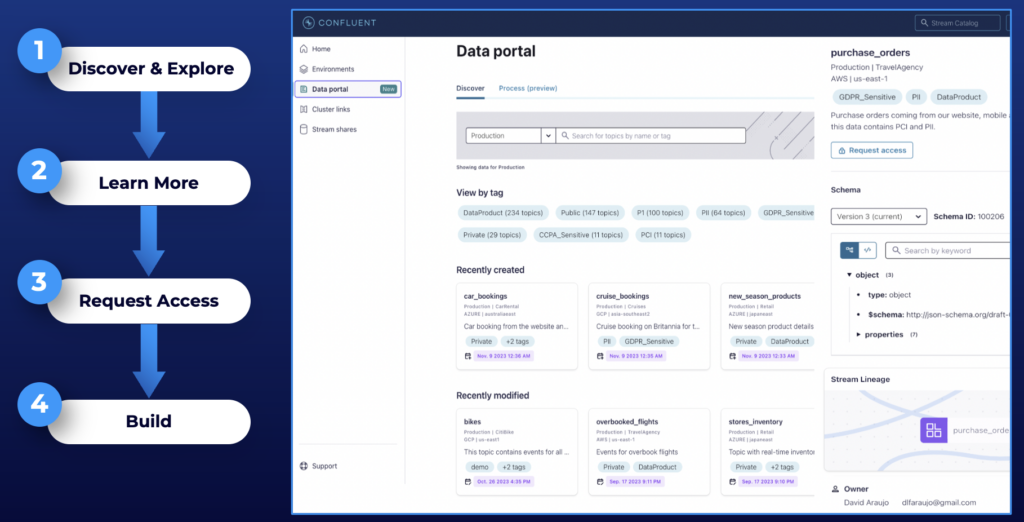1024x522 pixels.
Task: Click Private tag on overbooked_flights card
Action: click(614, 467)
